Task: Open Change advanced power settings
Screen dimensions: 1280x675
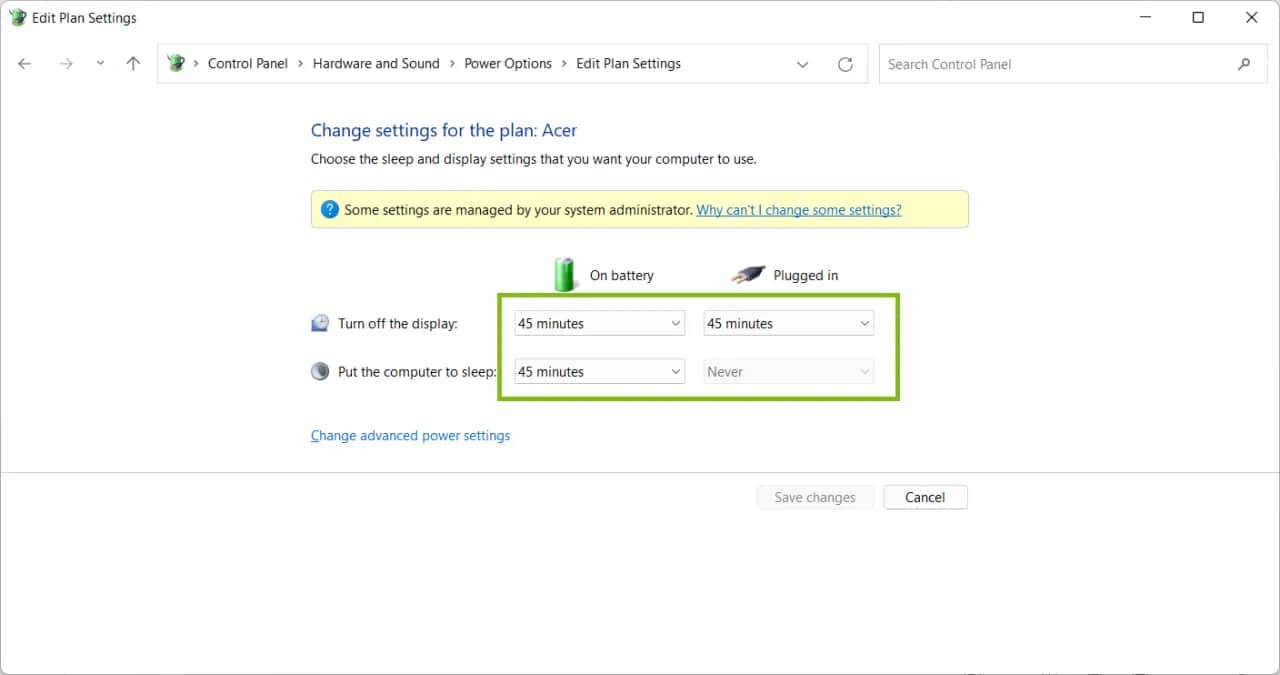Action: tap(410, 435)
